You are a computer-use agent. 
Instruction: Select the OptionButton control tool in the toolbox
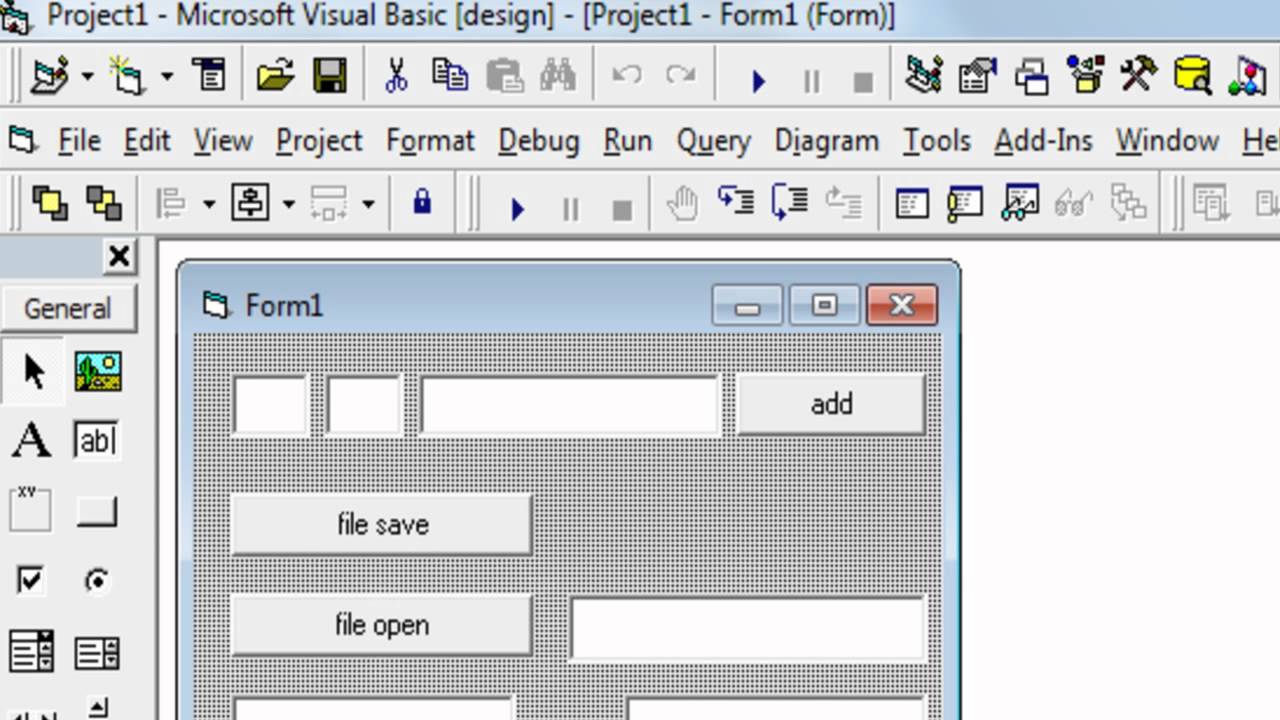point(97,580)
